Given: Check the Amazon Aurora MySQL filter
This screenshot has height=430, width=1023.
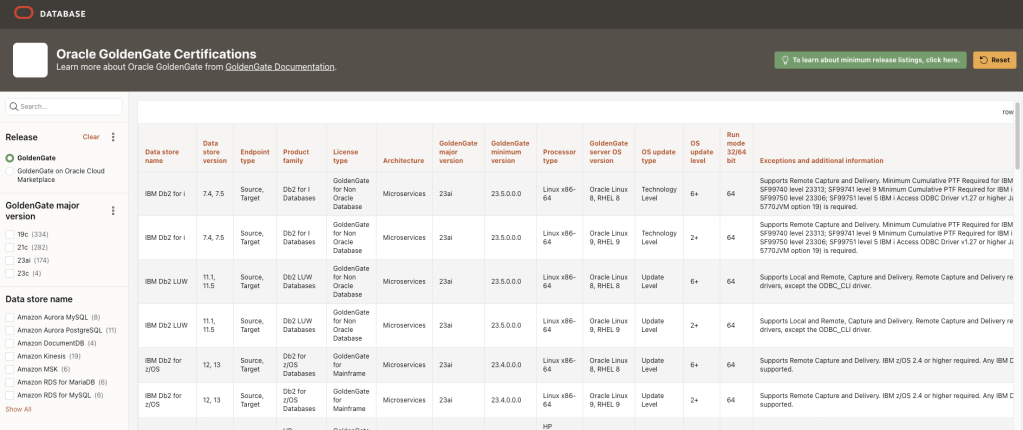Looking at the screenshot, I should coord(10,317).
